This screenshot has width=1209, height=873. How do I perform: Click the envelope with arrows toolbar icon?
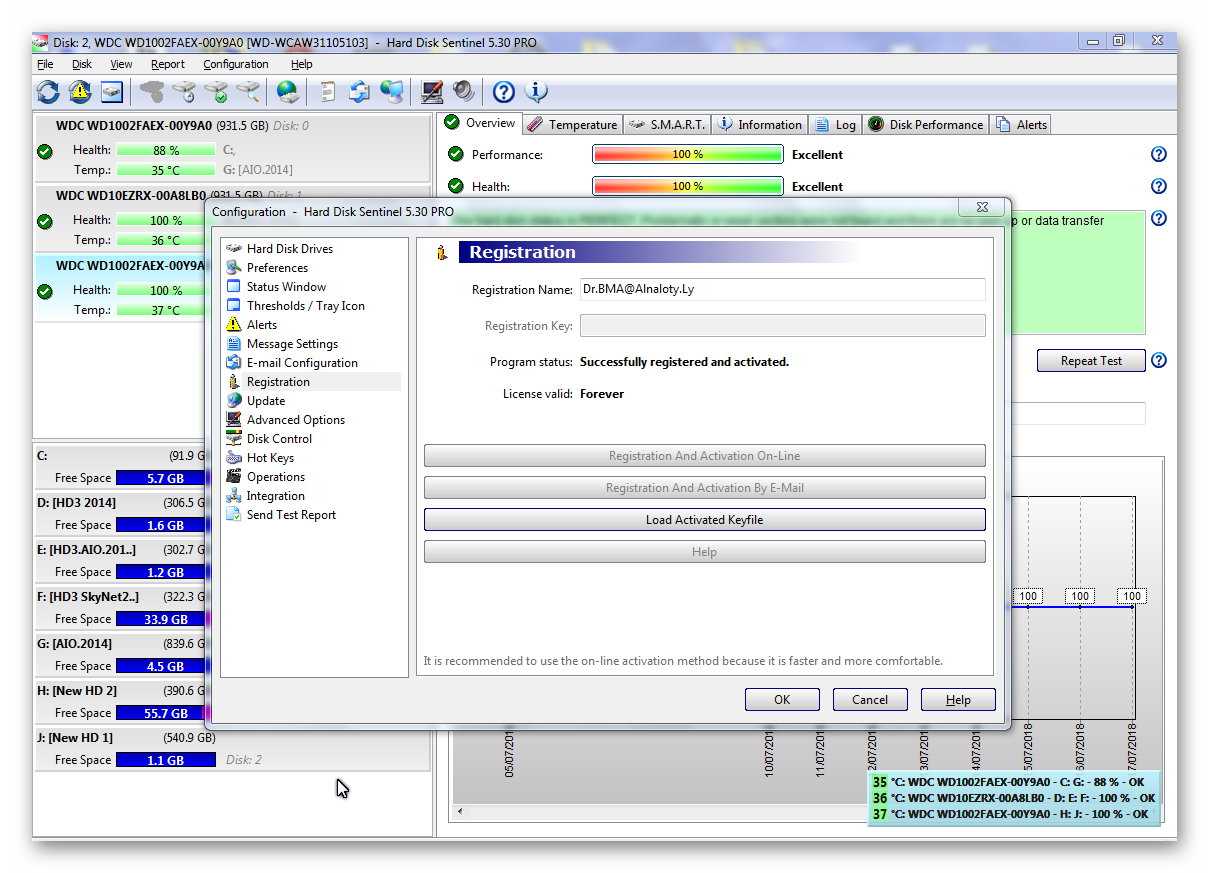pos(359,92)
